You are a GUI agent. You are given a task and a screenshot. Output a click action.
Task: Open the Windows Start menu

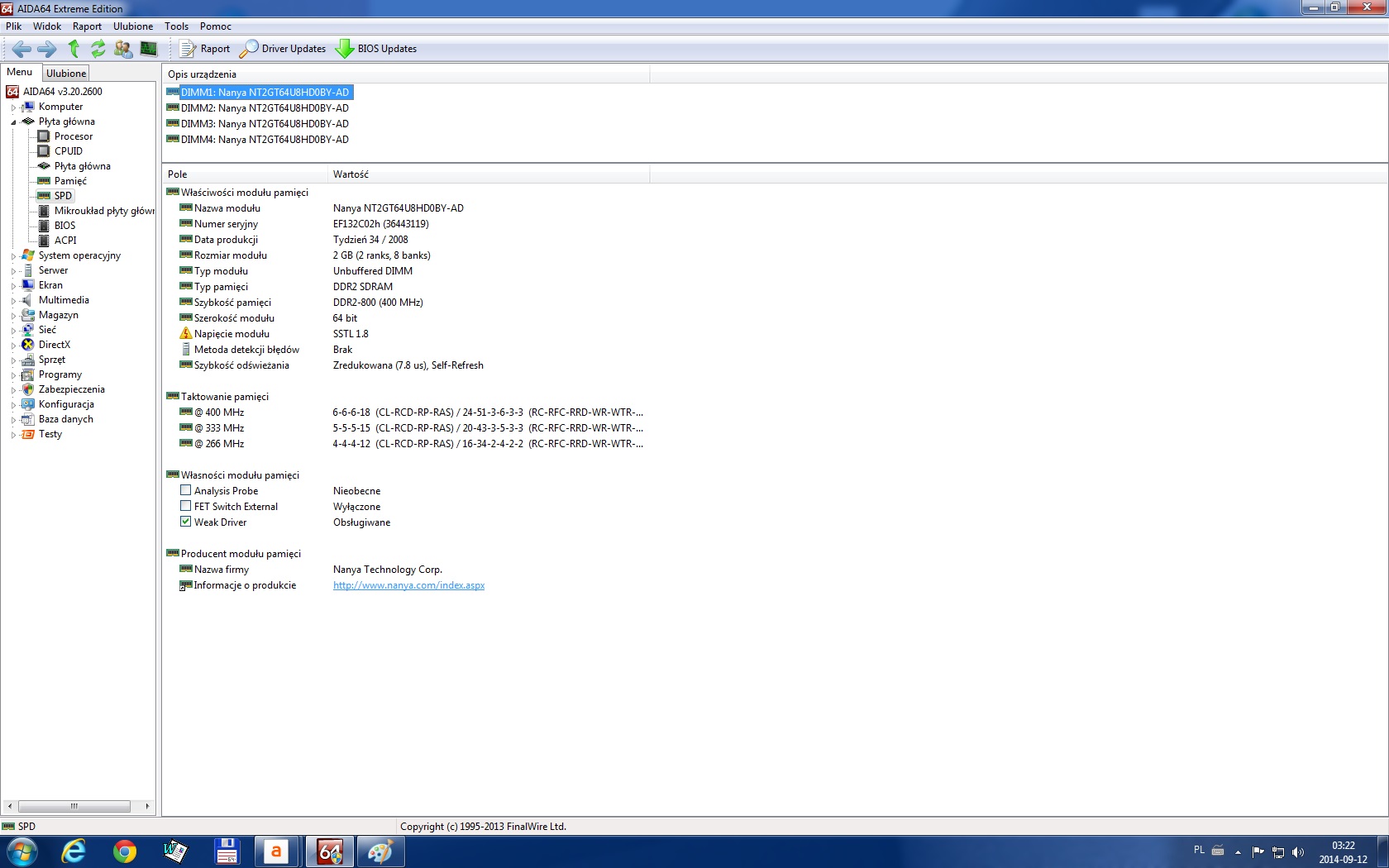[21, 851]
